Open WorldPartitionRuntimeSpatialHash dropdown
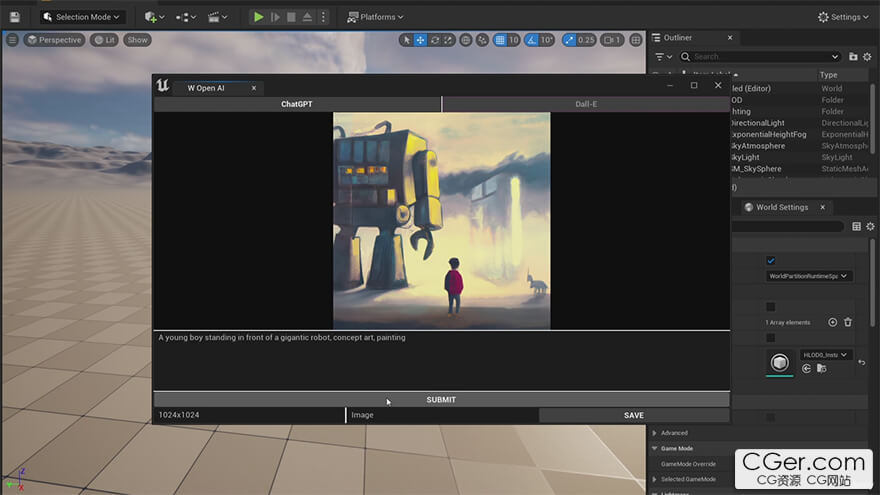The image size is (880, 495). (808, 276)
